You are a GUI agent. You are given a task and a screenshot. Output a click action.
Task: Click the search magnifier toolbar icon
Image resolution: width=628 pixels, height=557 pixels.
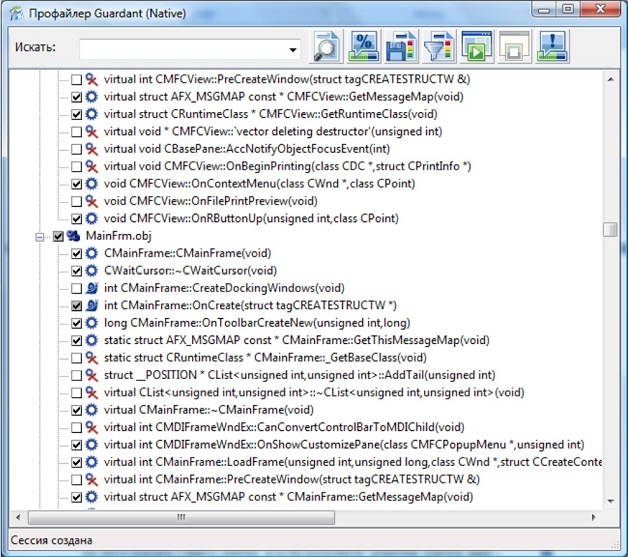(x=326, y=47)
